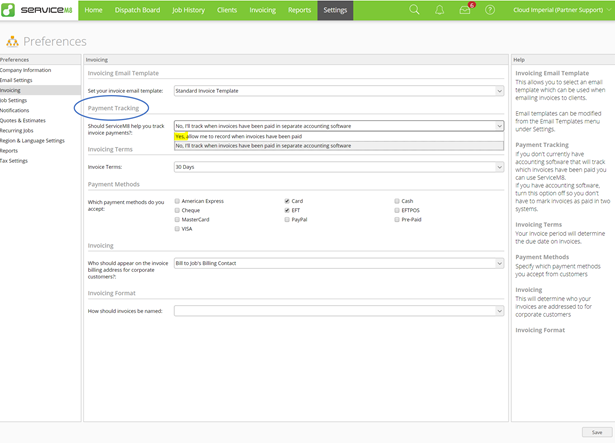The width and height of the screenshot is (615, 447).
Task: Click the help question mark icon
Action: pyautogui.click(x=490, y=10)
